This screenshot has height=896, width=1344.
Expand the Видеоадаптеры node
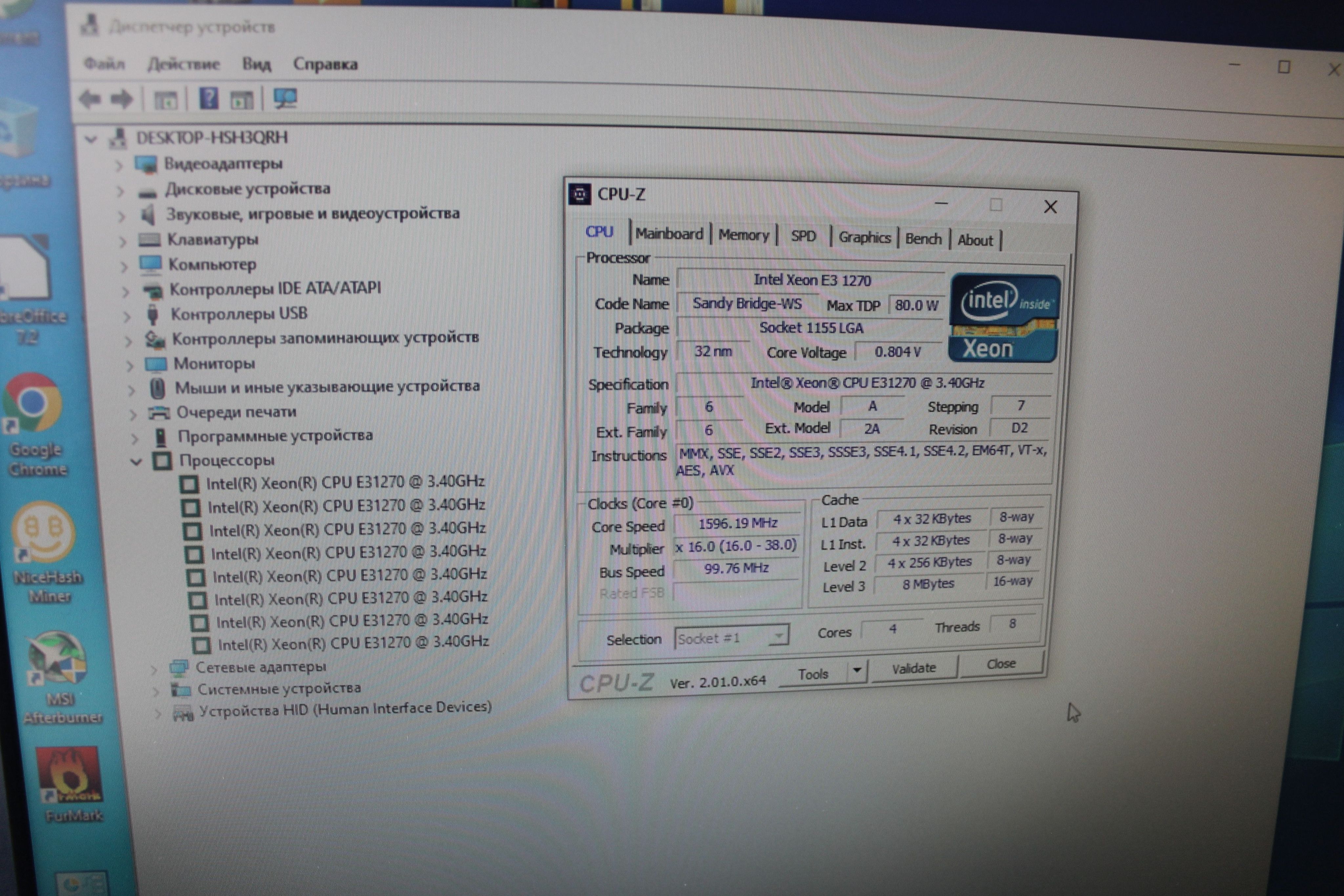(x=119, y=166)
